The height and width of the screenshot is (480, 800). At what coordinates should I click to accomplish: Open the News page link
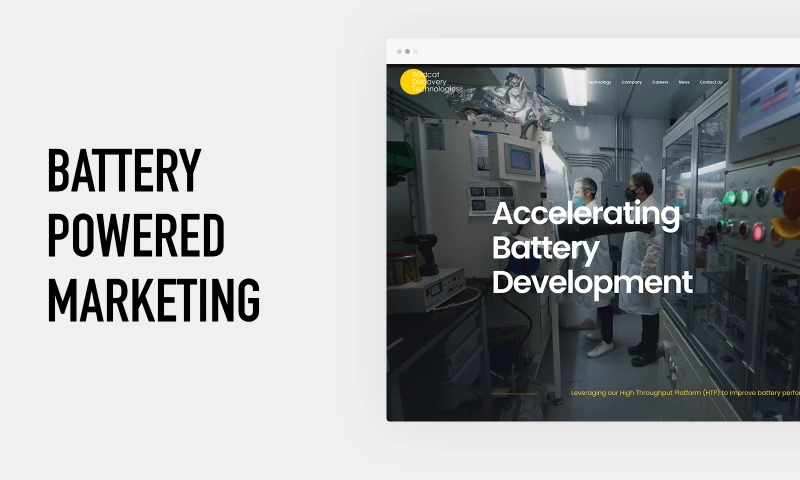tap(684, 82)
